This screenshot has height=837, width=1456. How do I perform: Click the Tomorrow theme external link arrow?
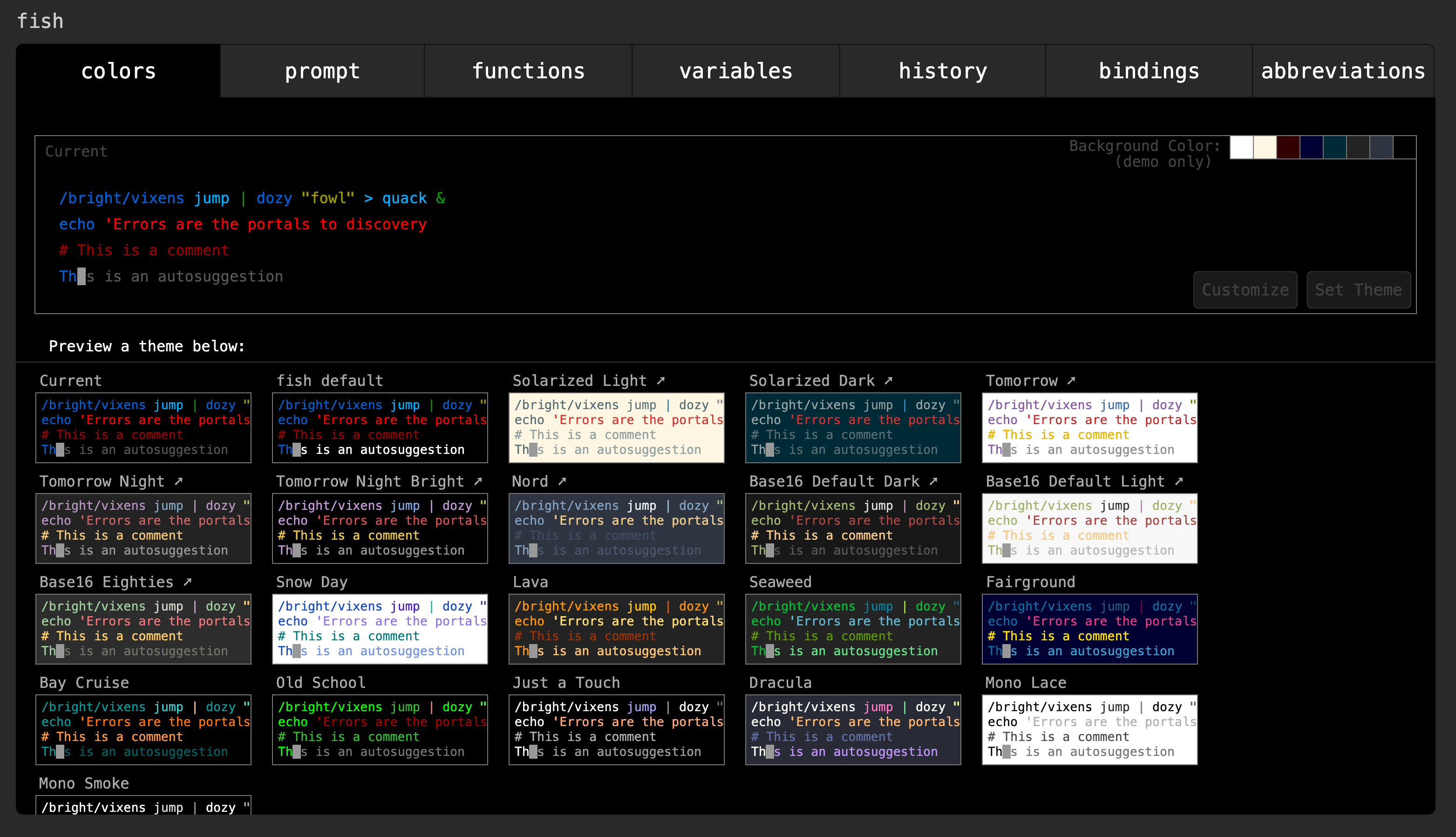coord(1072,381)
